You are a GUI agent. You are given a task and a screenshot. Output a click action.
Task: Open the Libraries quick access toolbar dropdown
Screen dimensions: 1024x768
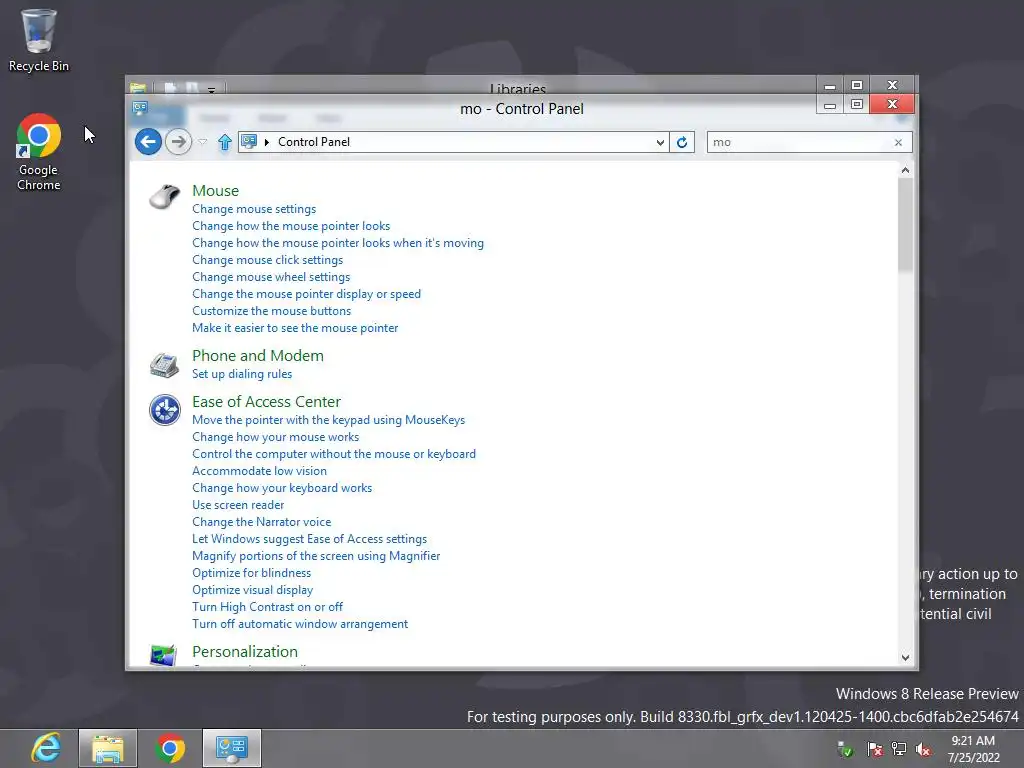[x=212, y=89]
